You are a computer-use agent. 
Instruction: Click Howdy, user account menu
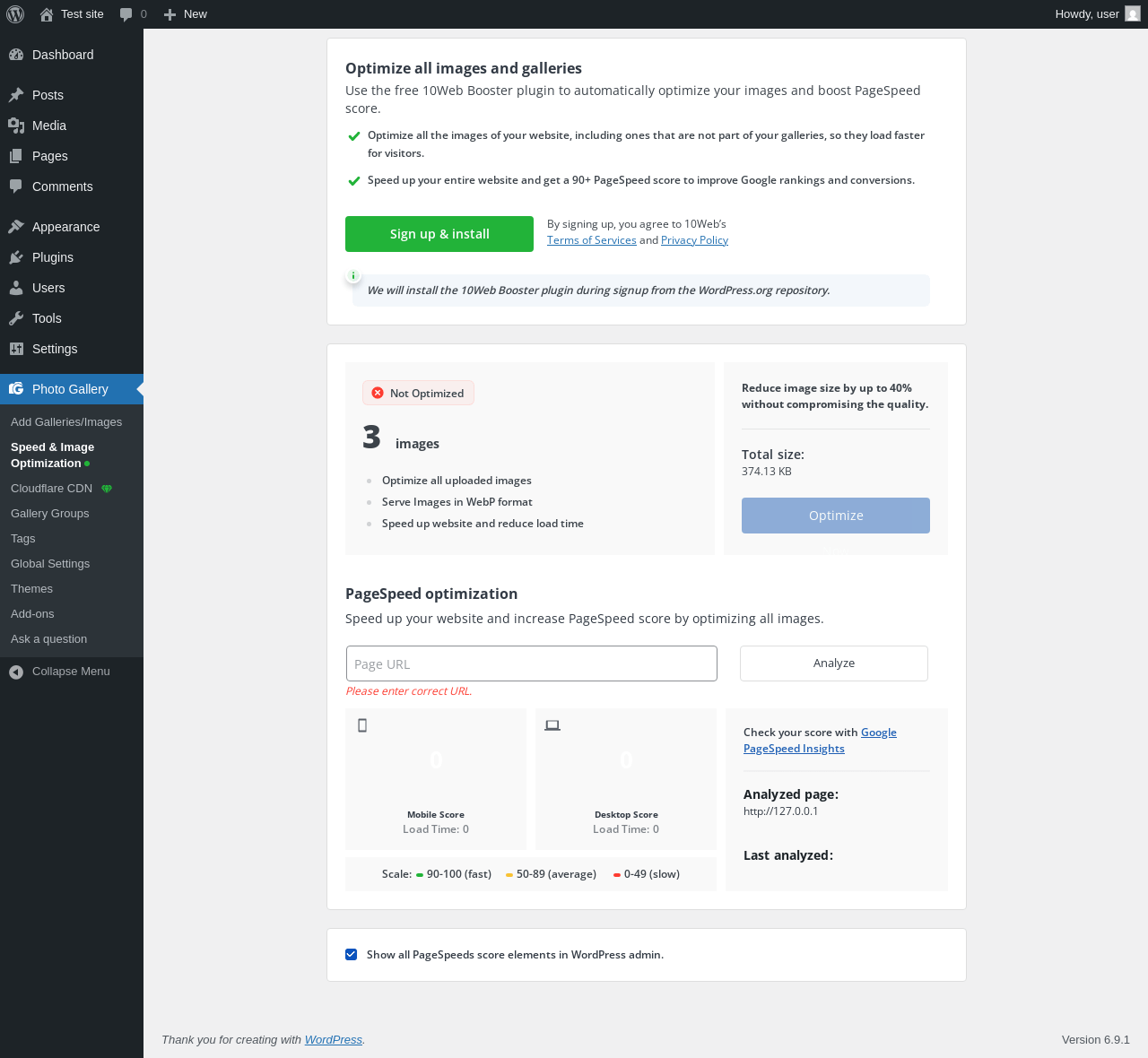(x=1087, y=14)
